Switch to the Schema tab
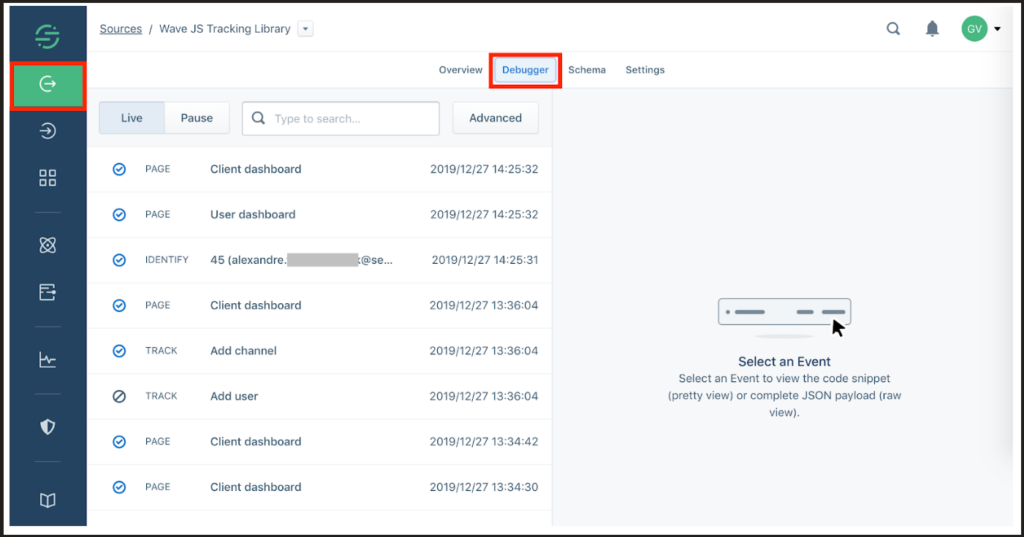The width and height of the screenshot is (1024, 537). click(587, 70)
